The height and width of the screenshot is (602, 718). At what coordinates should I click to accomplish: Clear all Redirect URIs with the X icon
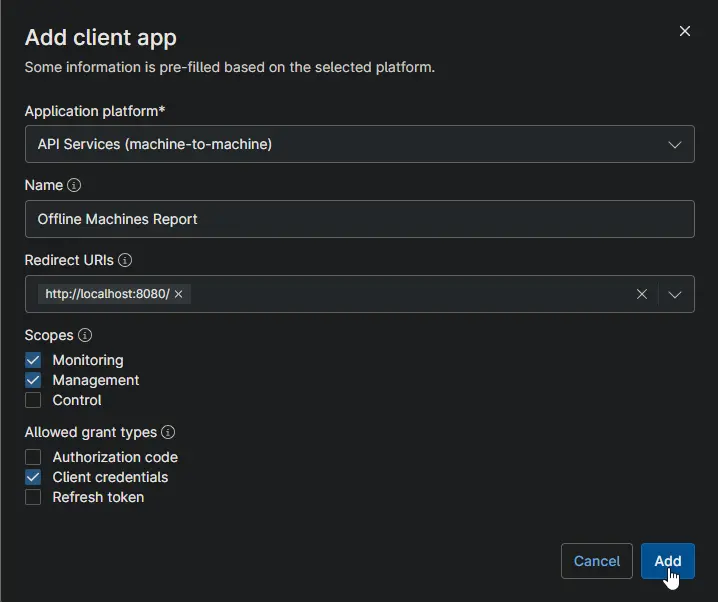642,294
